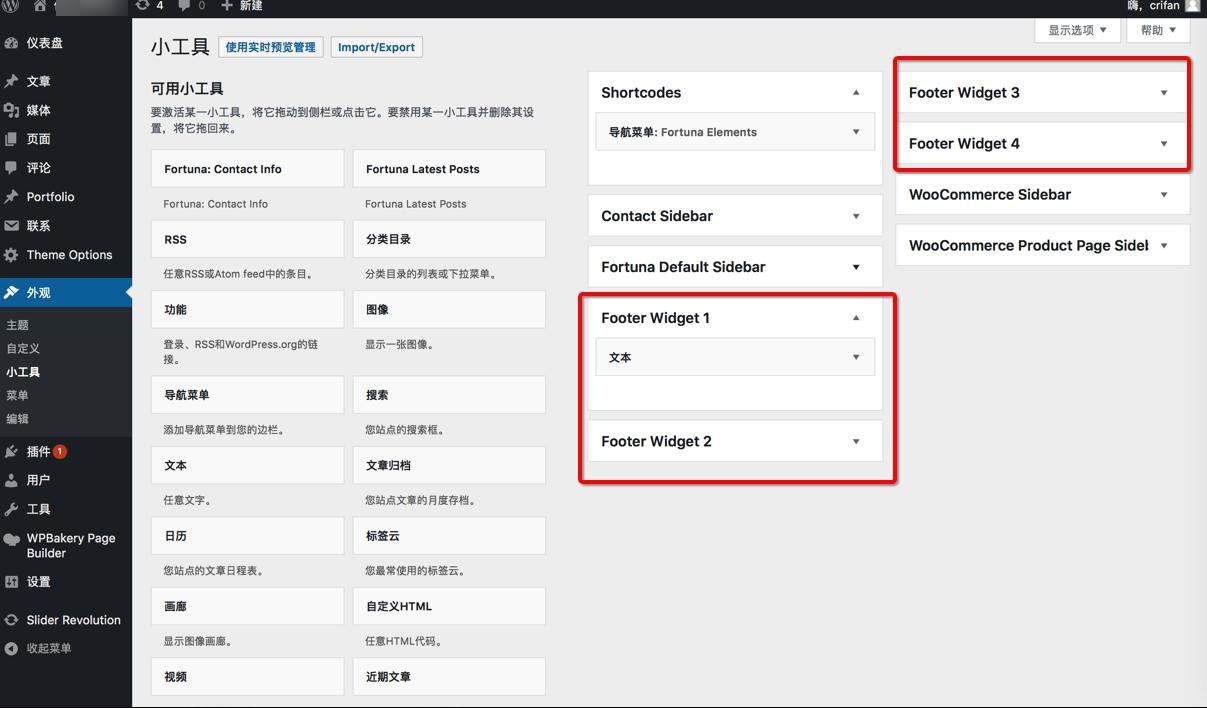Click the 仪表盘 dashboard icon
Viewport: 1207px width, 708px height.
[12, 43]
